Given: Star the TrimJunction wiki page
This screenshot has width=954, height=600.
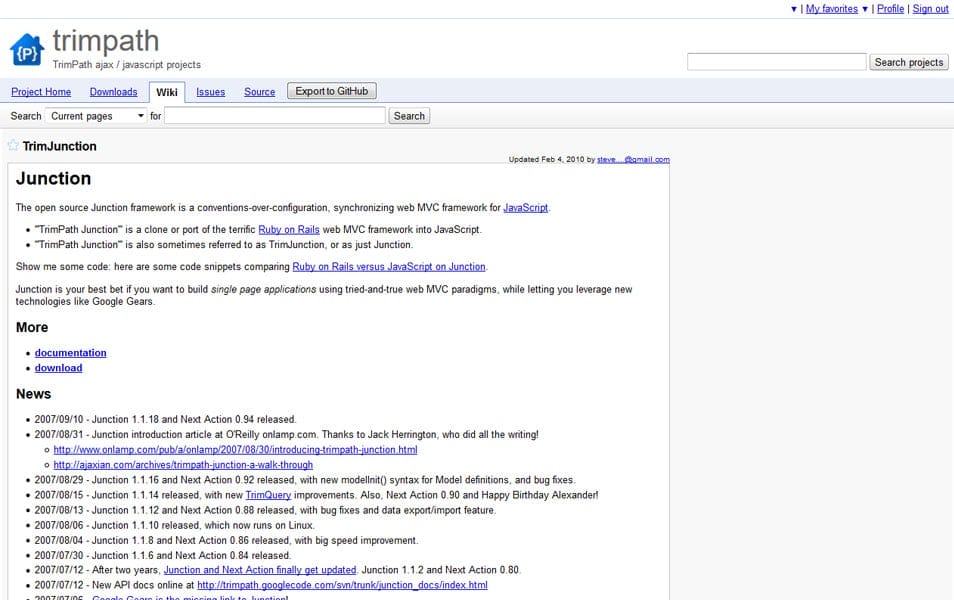Looking at the screenshot, I should pyautogui.click(x=13, y=145).
